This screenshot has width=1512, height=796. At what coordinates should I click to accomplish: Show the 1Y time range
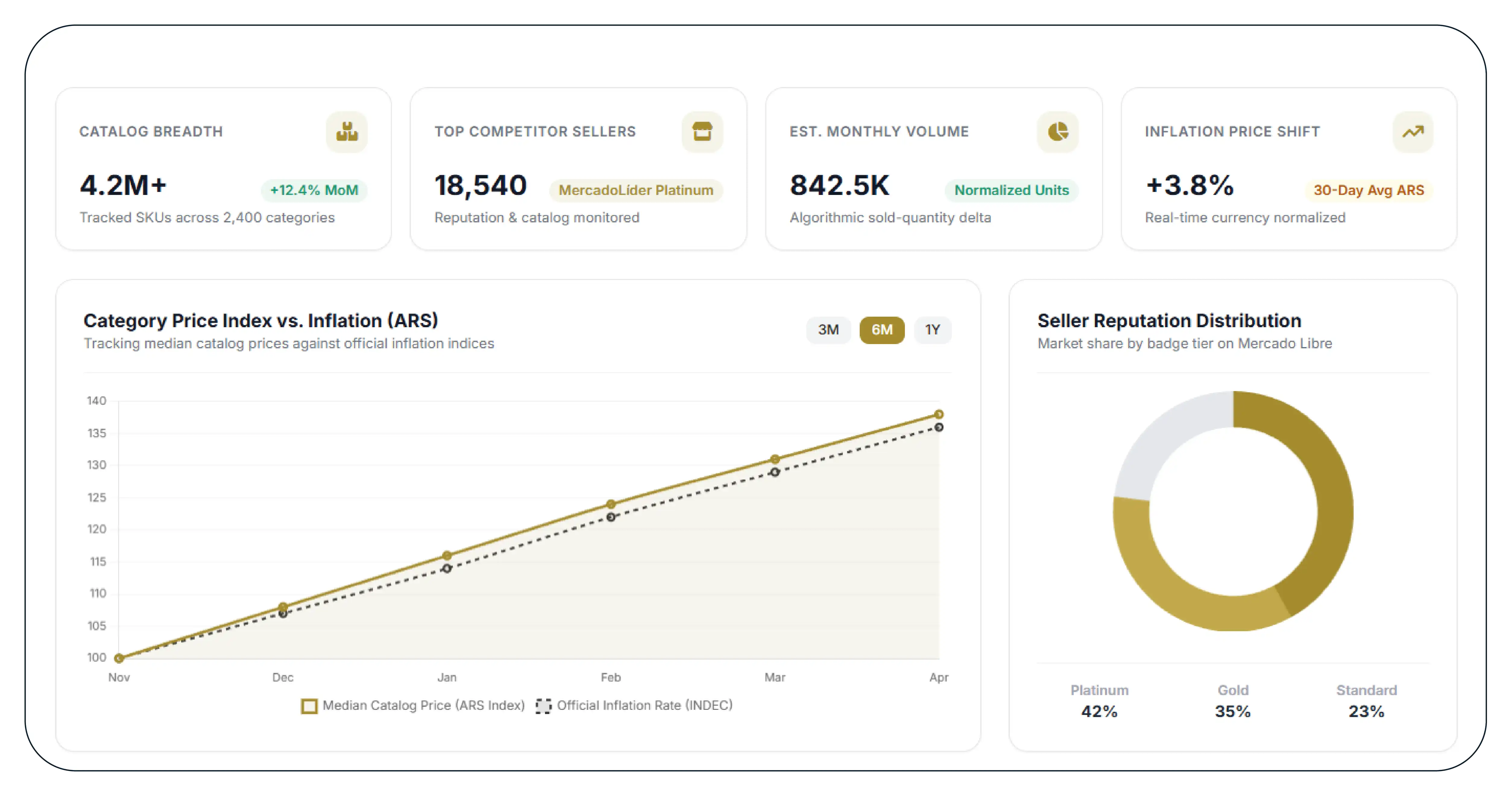tap(933, 330)
